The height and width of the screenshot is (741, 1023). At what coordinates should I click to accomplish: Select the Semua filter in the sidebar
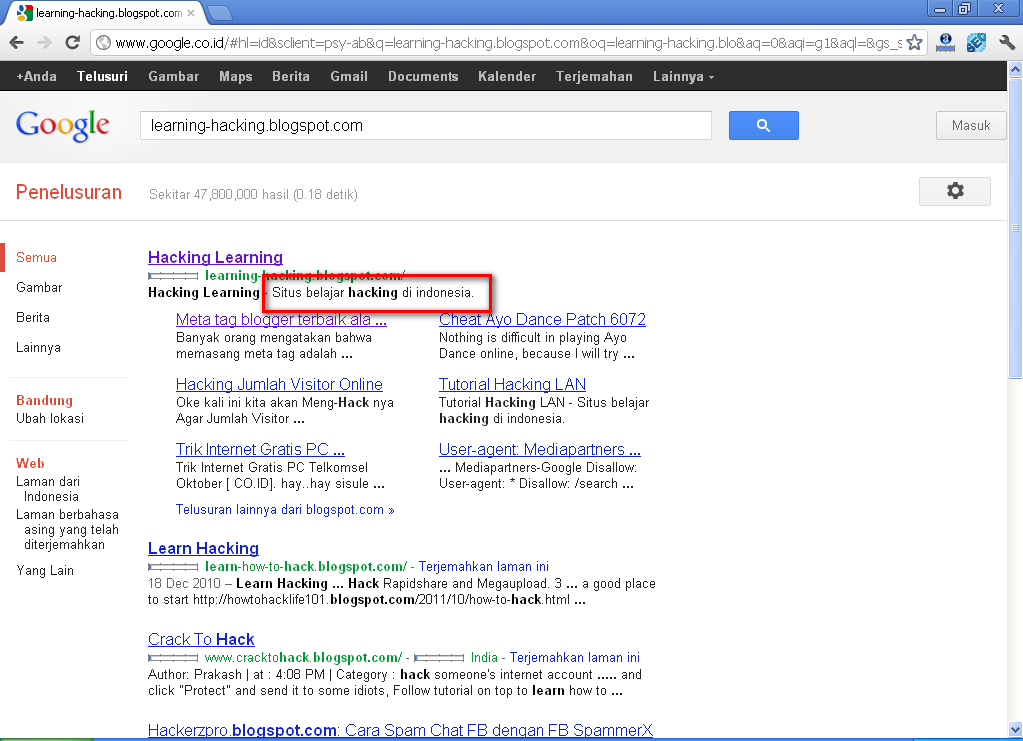coord(37,257)
